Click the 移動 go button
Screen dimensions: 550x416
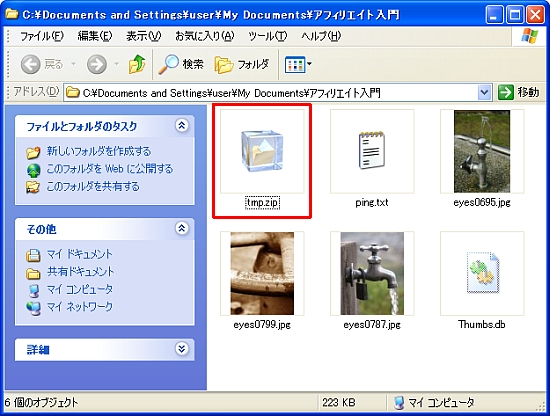coord(519,93)
